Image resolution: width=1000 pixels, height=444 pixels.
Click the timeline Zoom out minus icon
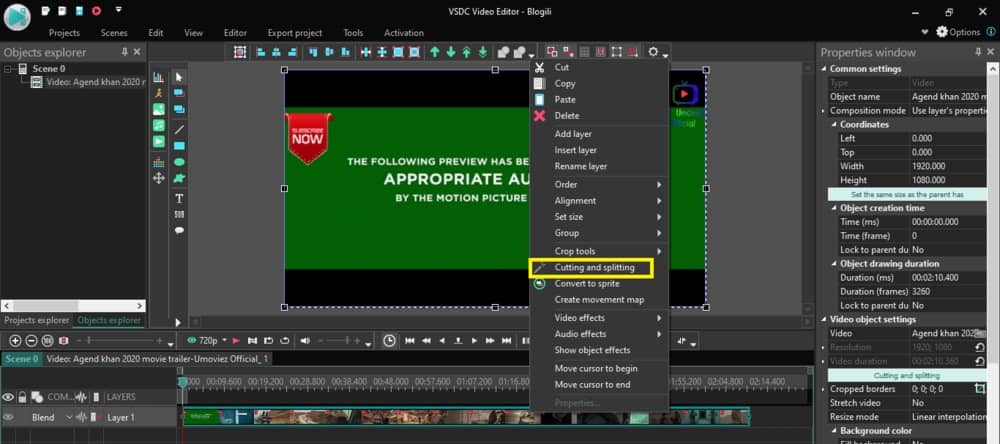point(31,341)
